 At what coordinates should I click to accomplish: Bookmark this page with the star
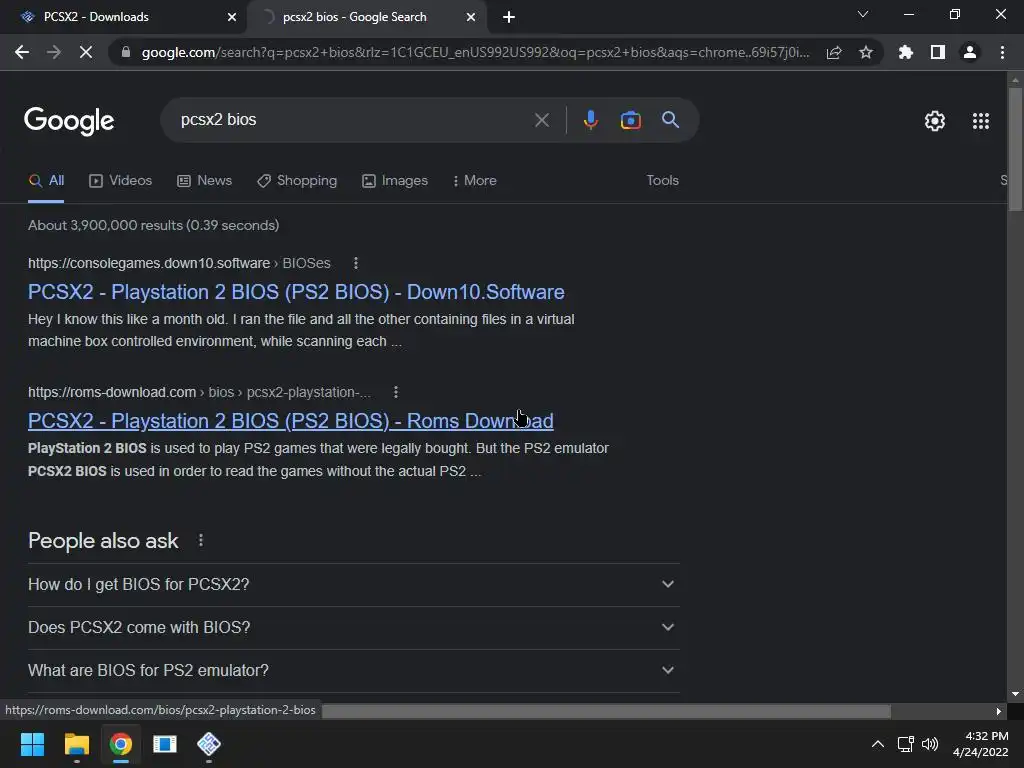[x=866, y=52]
